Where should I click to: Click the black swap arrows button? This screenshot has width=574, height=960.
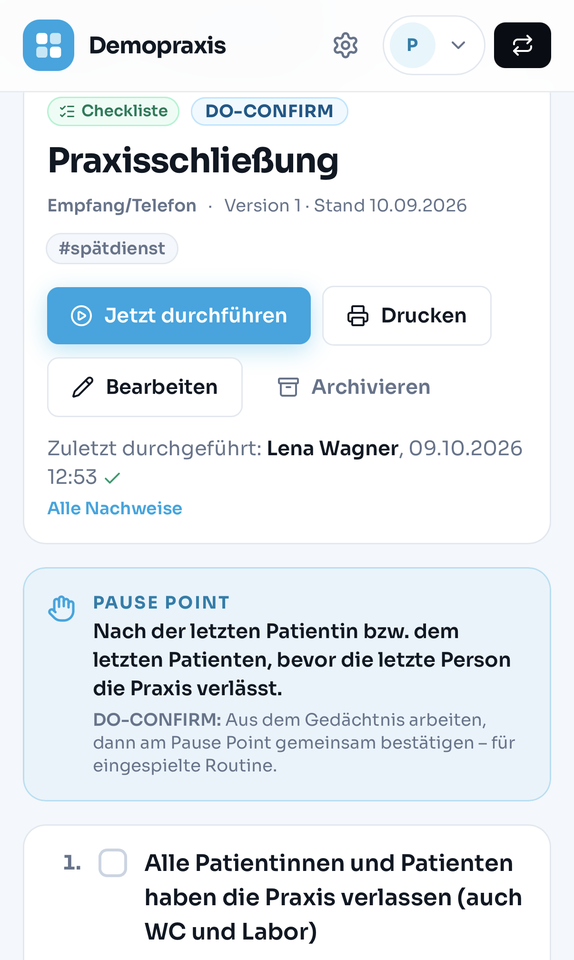[522, 45]
